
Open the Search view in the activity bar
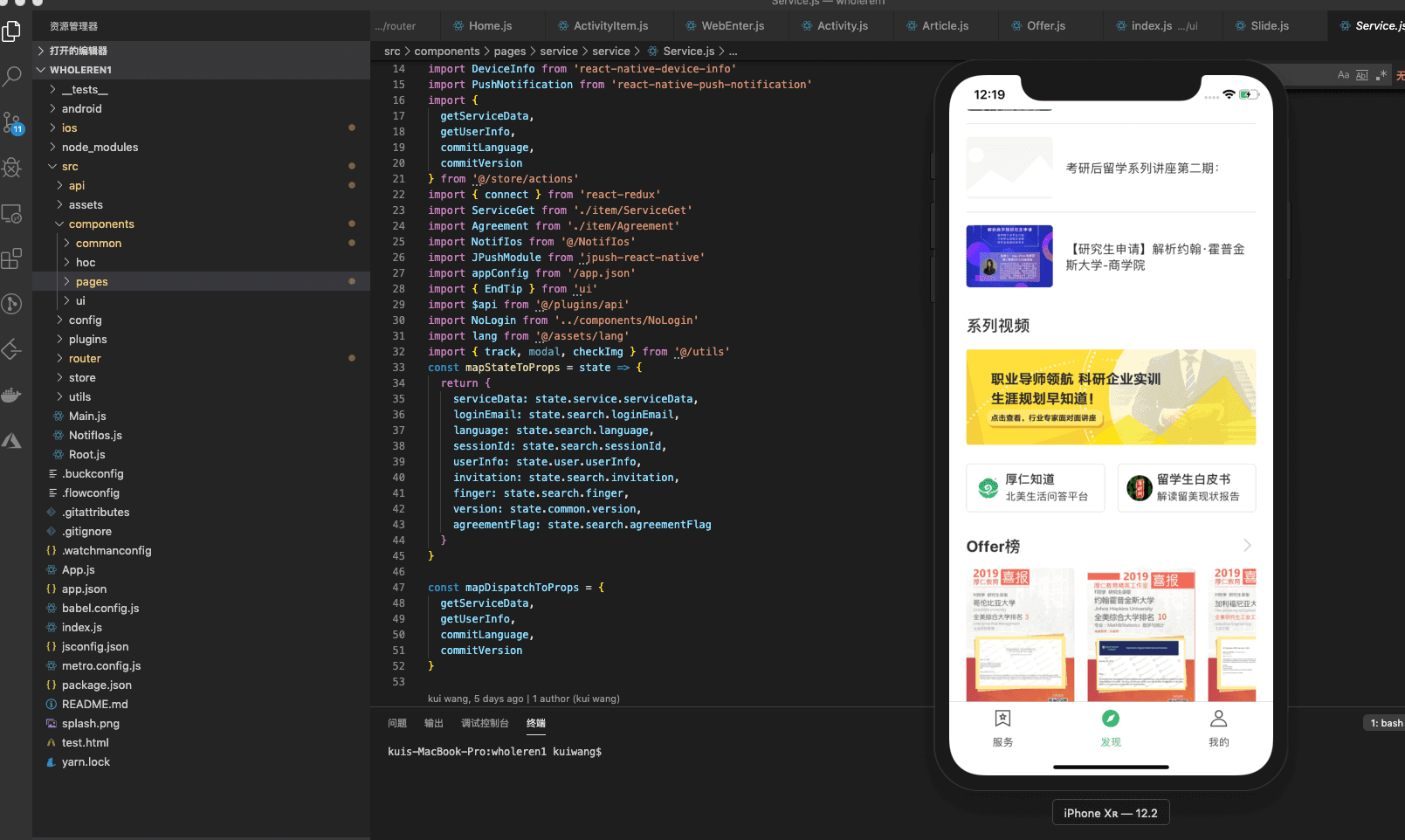click(x=12, y=77)
